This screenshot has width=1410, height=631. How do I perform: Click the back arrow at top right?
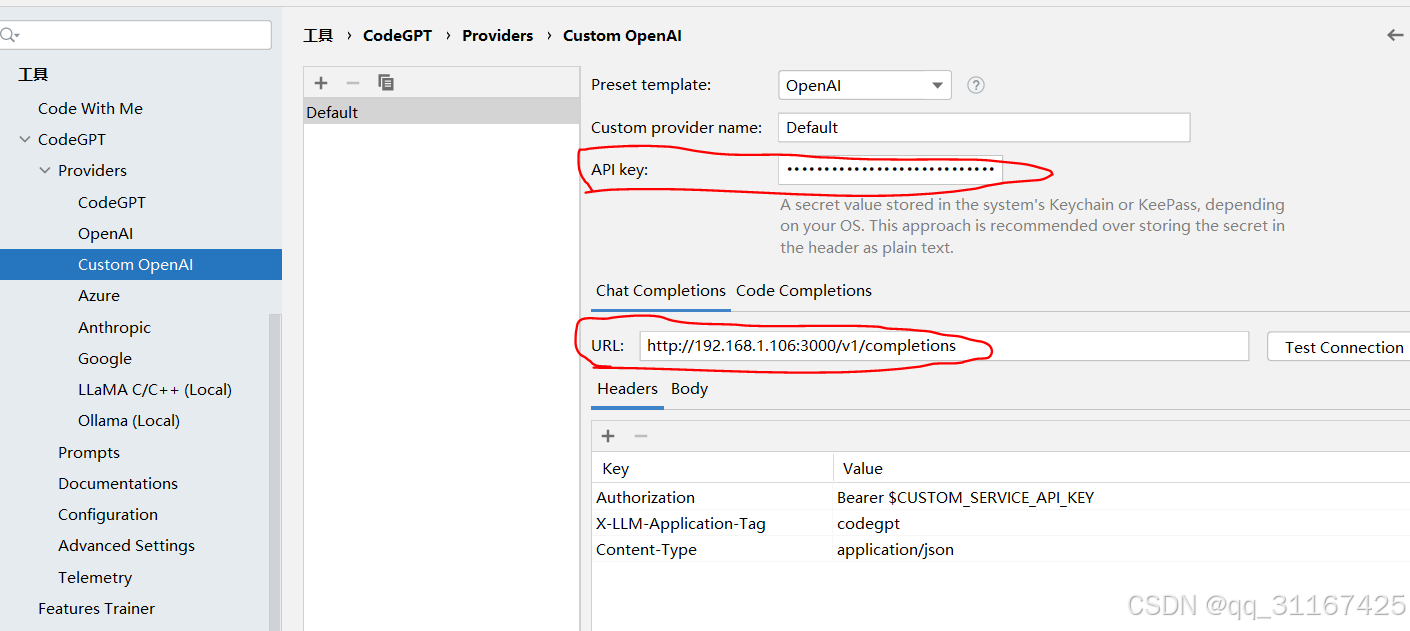coord(1394,35)
